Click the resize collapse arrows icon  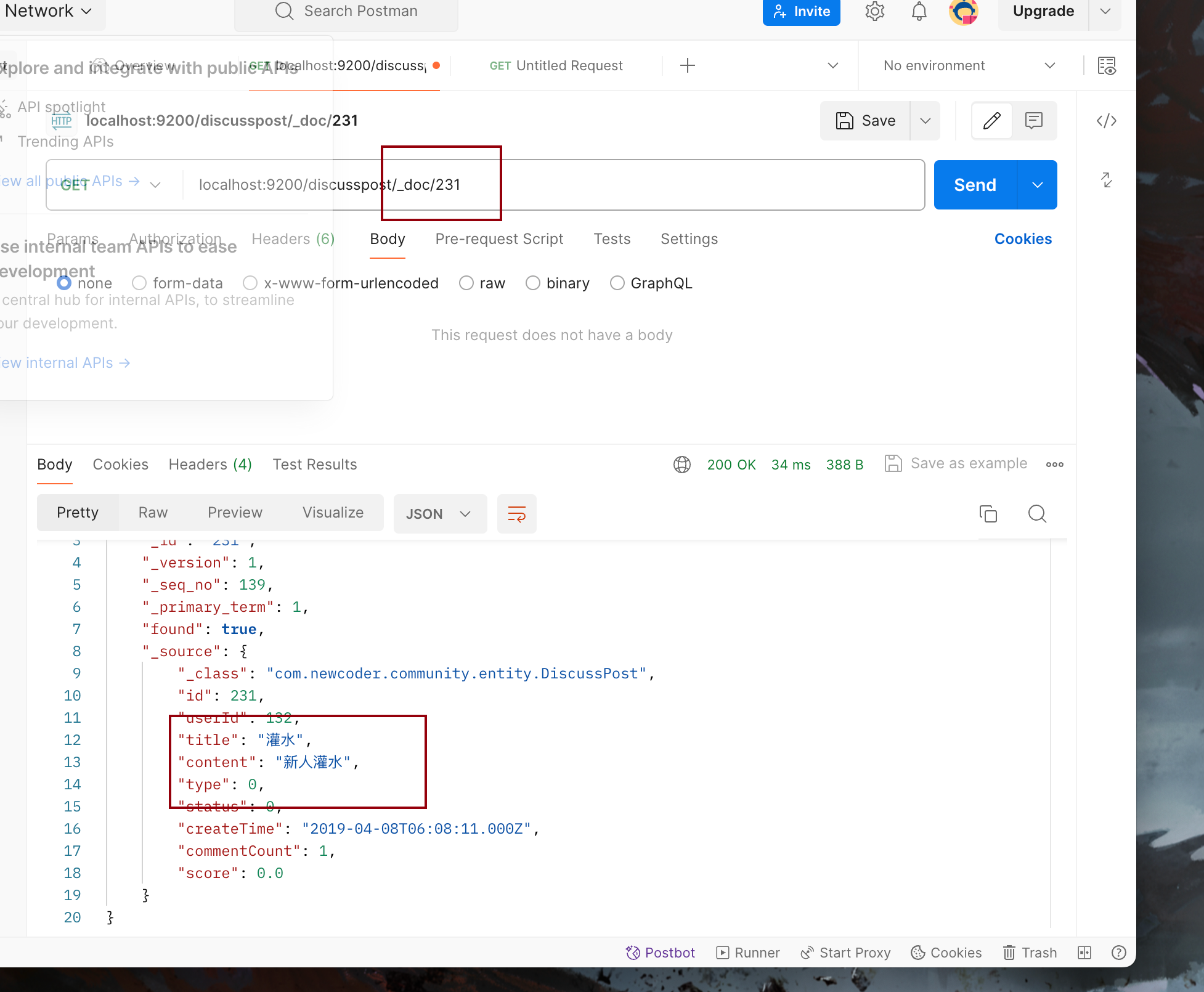(x=1107, y=180)
